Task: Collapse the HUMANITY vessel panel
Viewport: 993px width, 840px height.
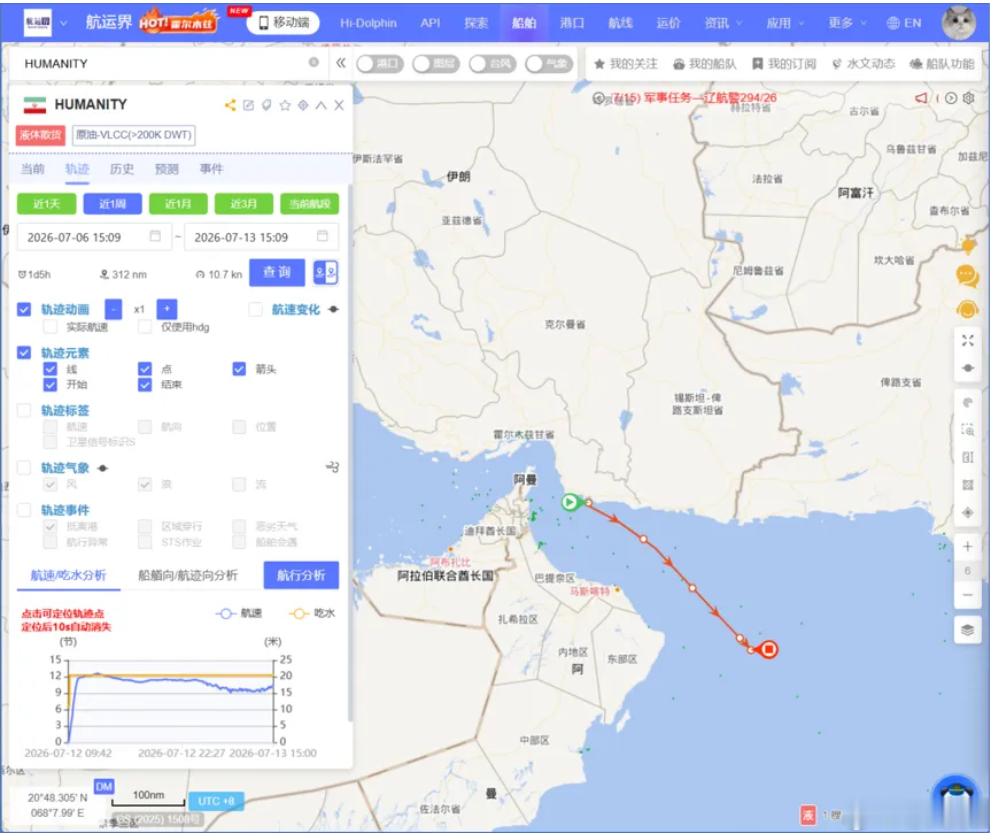Action: 321,105
